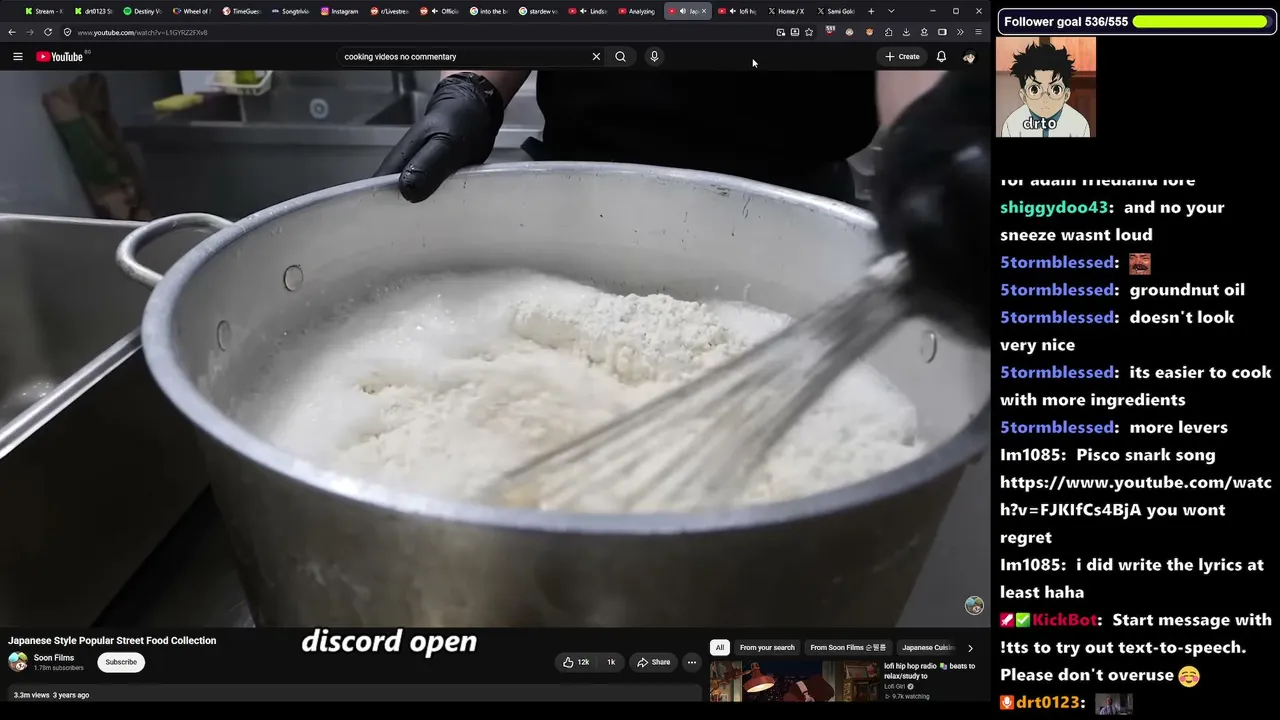Bookmark this page with the star
This screenshot has height=720, width=1280.
[809, 32]
